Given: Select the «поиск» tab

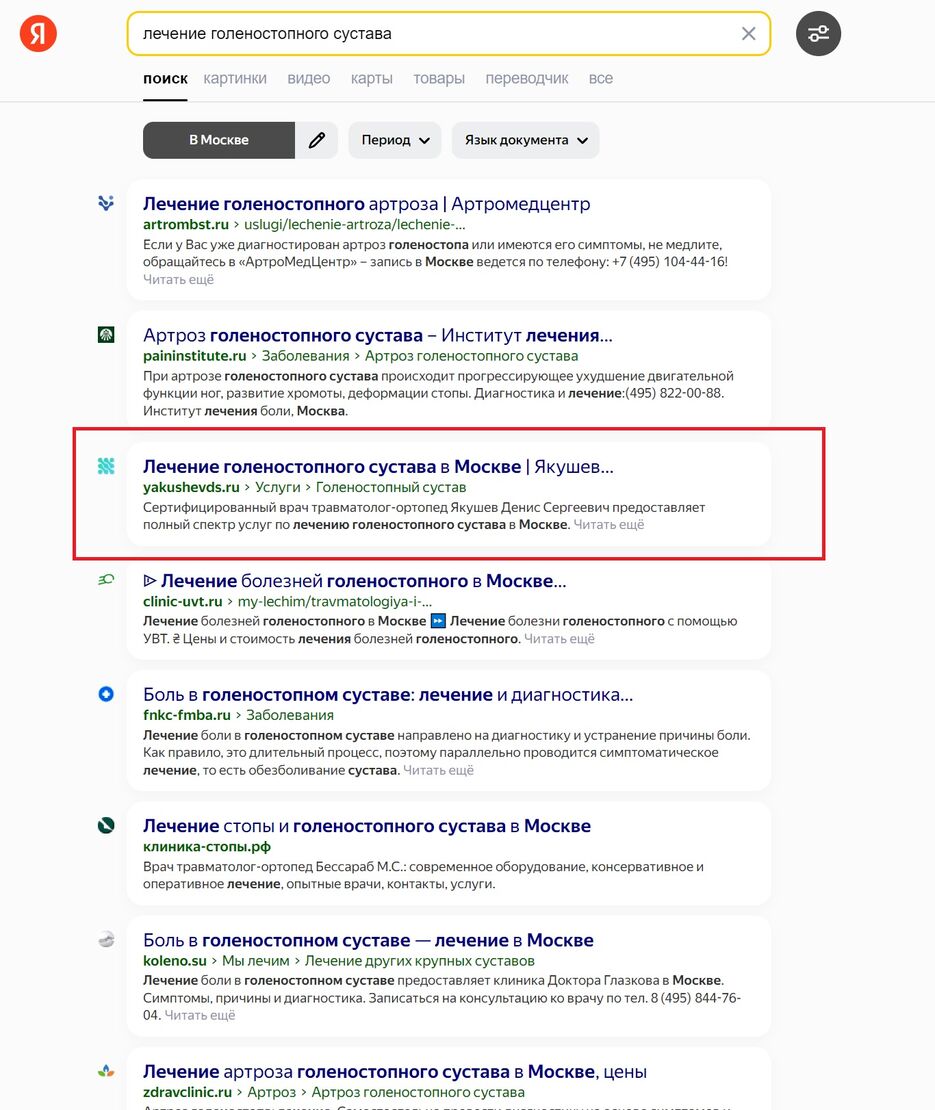Looking at the screenshot, I should 165,79.
